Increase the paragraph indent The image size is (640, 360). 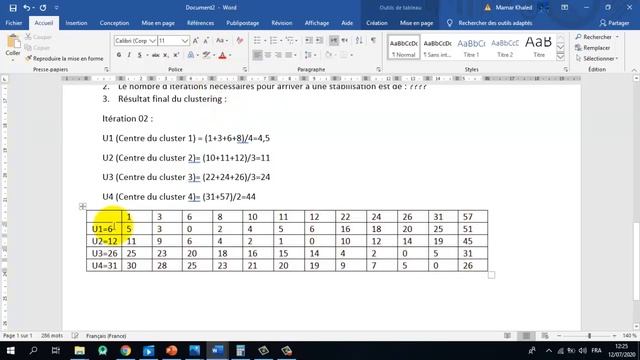tap(320, 40)
